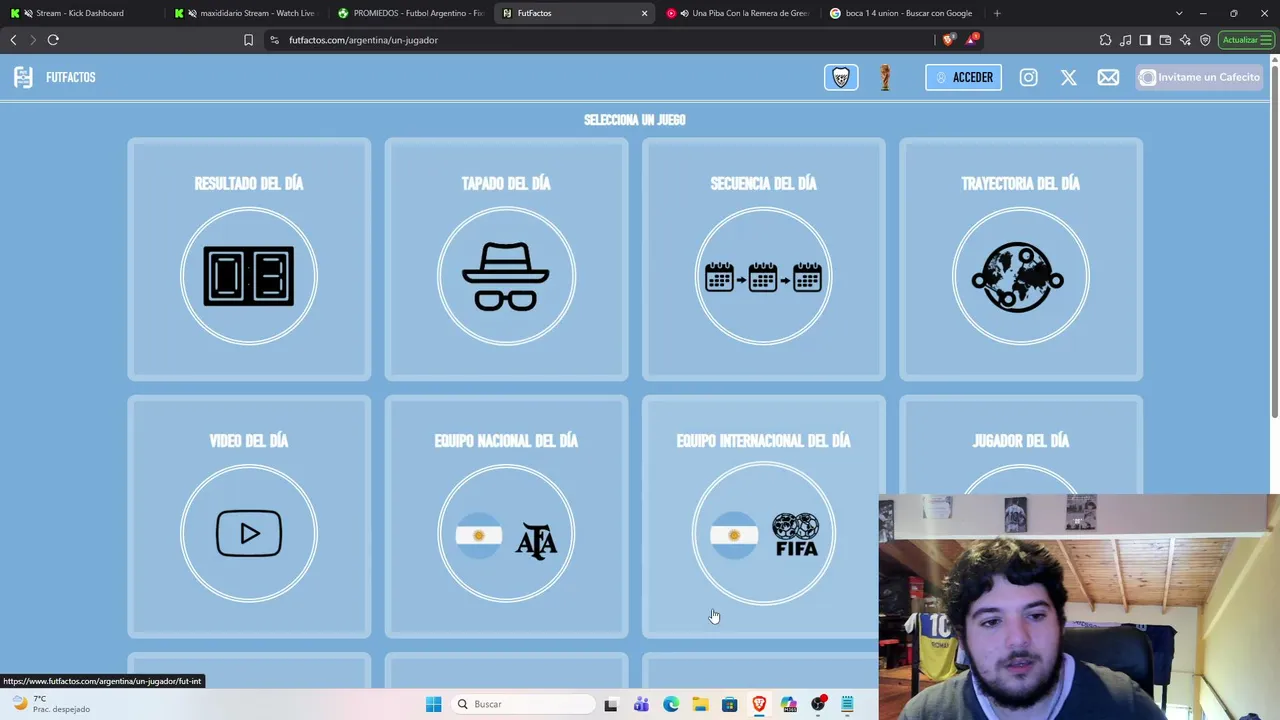The image size is (1280, 720).
Task: Click the FutFactos logo icon in header
Action: (x=23, y=77)
